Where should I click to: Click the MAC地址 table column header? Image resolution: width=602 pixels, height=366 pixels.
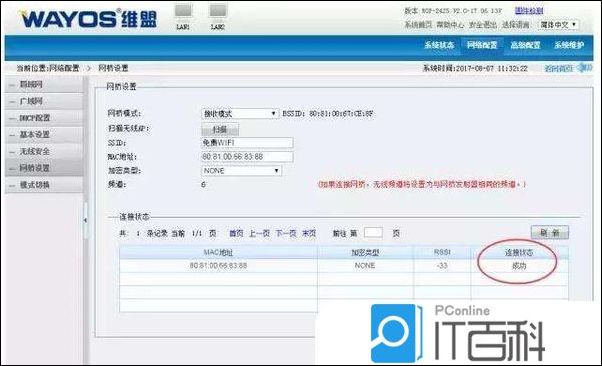[x=218, y=252]
